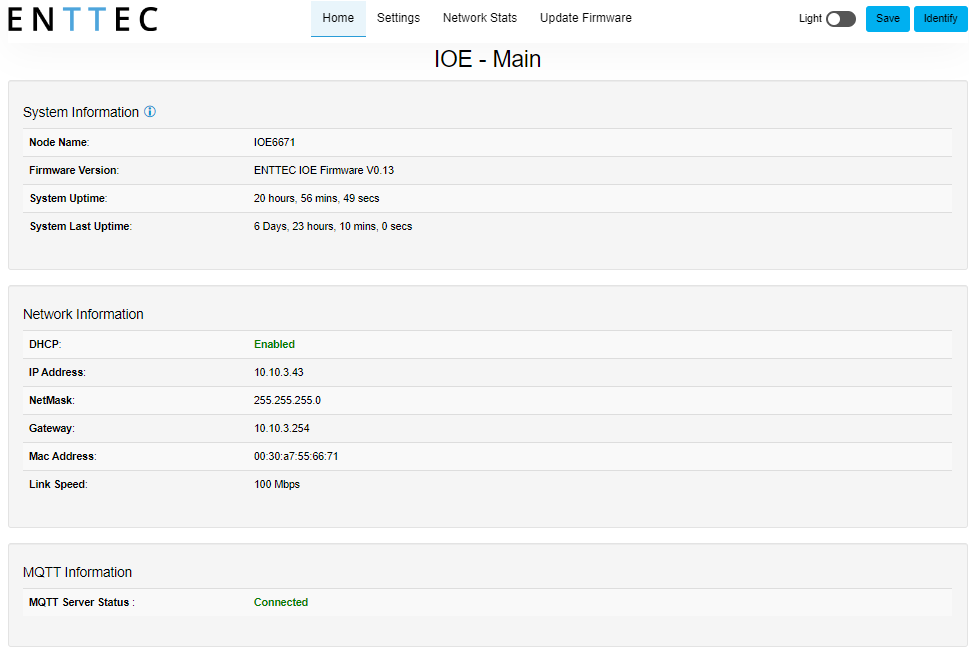The width and height of the screenshot is (969, 653).
Task: Click the MQTT Server Status label
Action: (82, 602)
